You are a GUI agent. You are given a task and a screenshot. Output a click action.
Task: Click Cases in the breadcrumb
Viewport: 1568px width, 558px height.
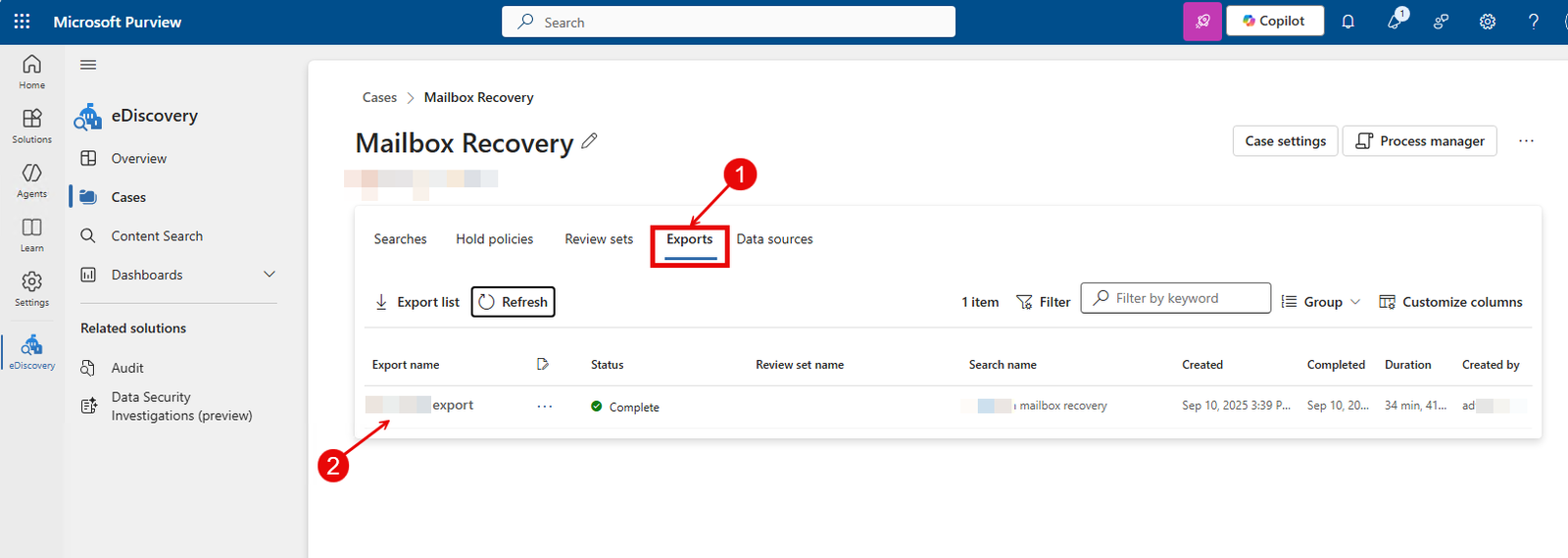(x=379, y=97)
